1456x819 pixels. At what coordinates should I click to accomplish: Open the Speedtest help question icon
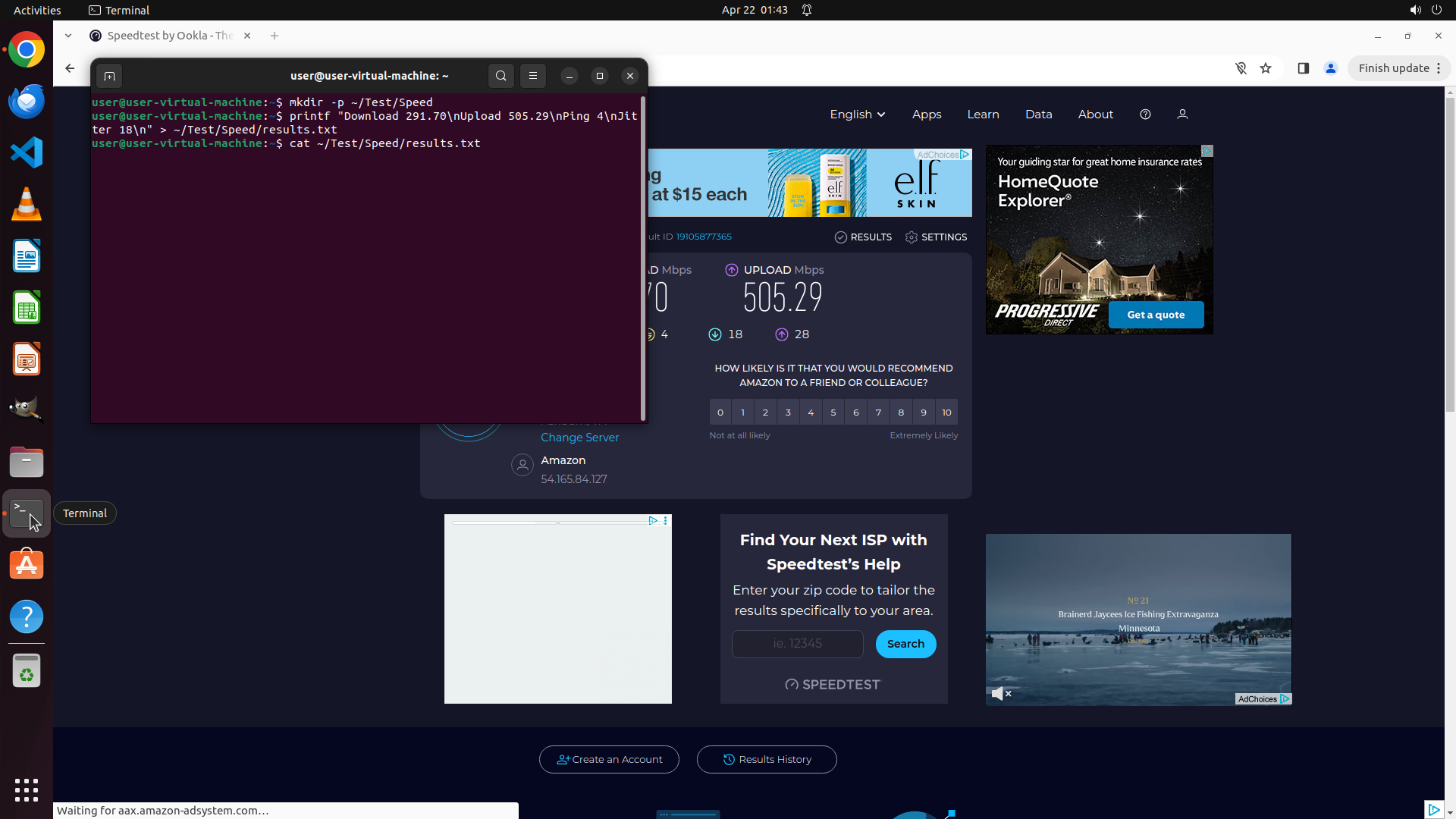1145,115
